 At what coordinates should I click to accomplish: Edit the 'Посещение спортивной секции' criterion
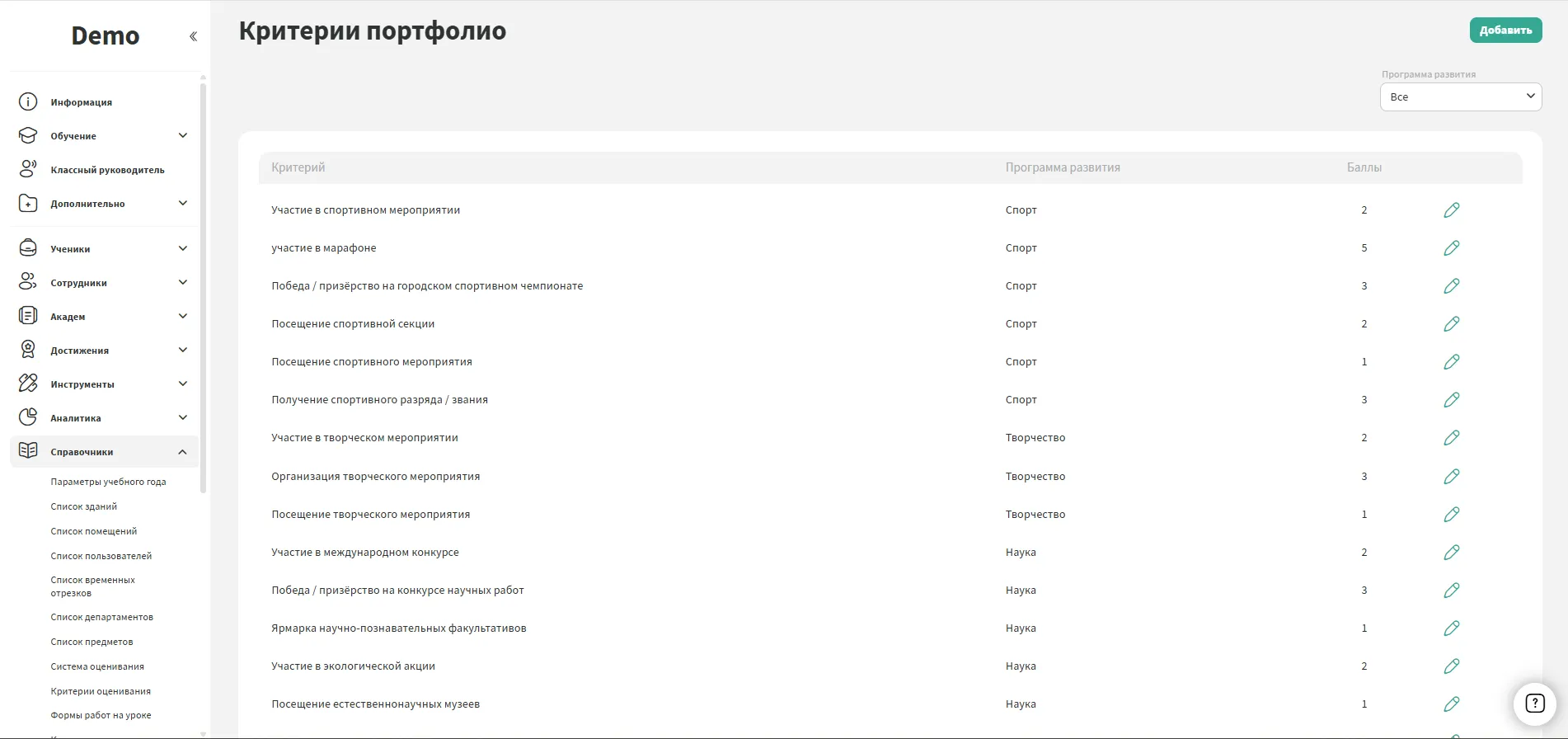(x=1451, y=324)
